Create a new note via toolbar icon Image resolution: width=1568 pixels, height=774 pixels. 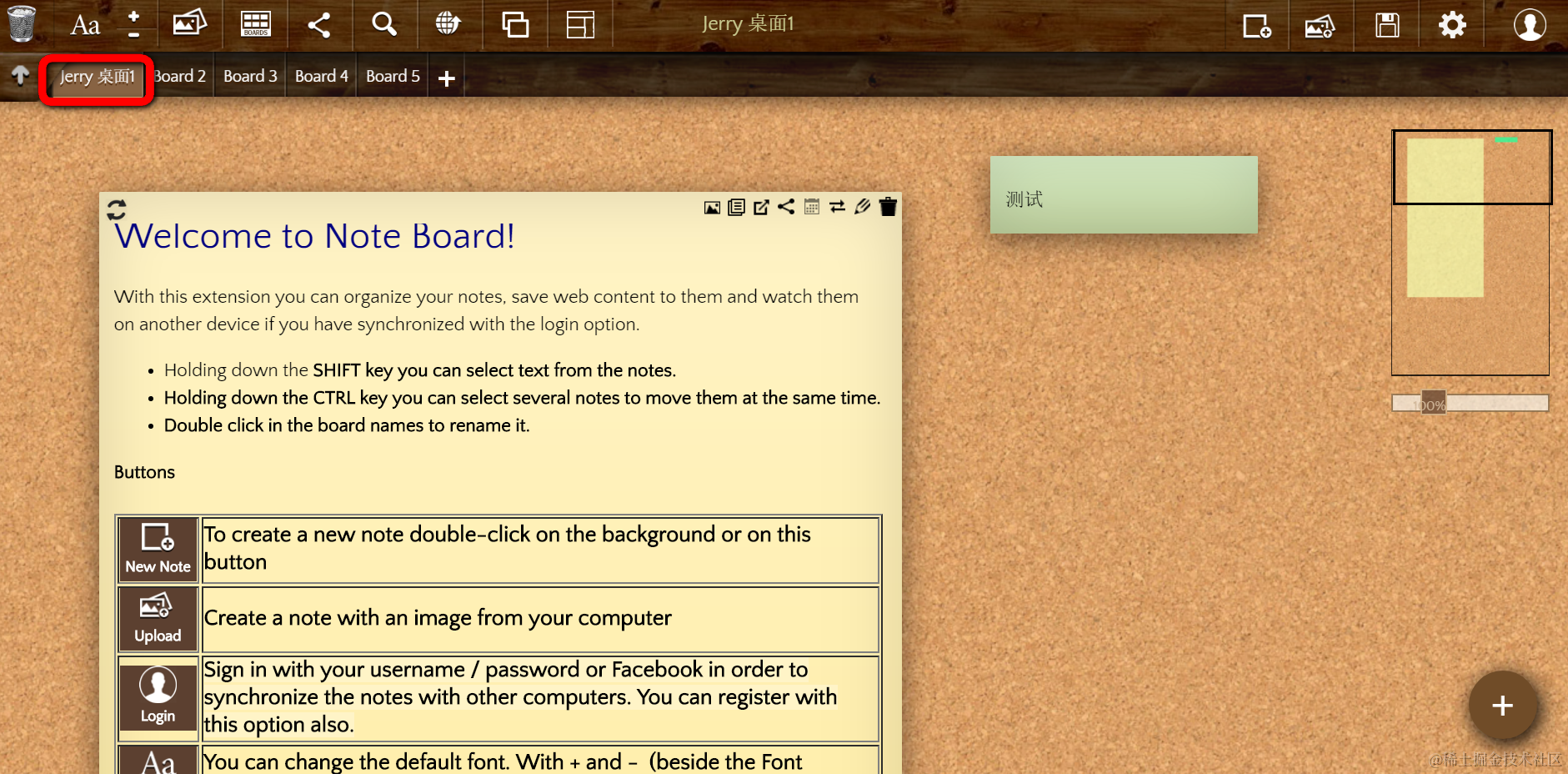click(x=1256, y=26)
